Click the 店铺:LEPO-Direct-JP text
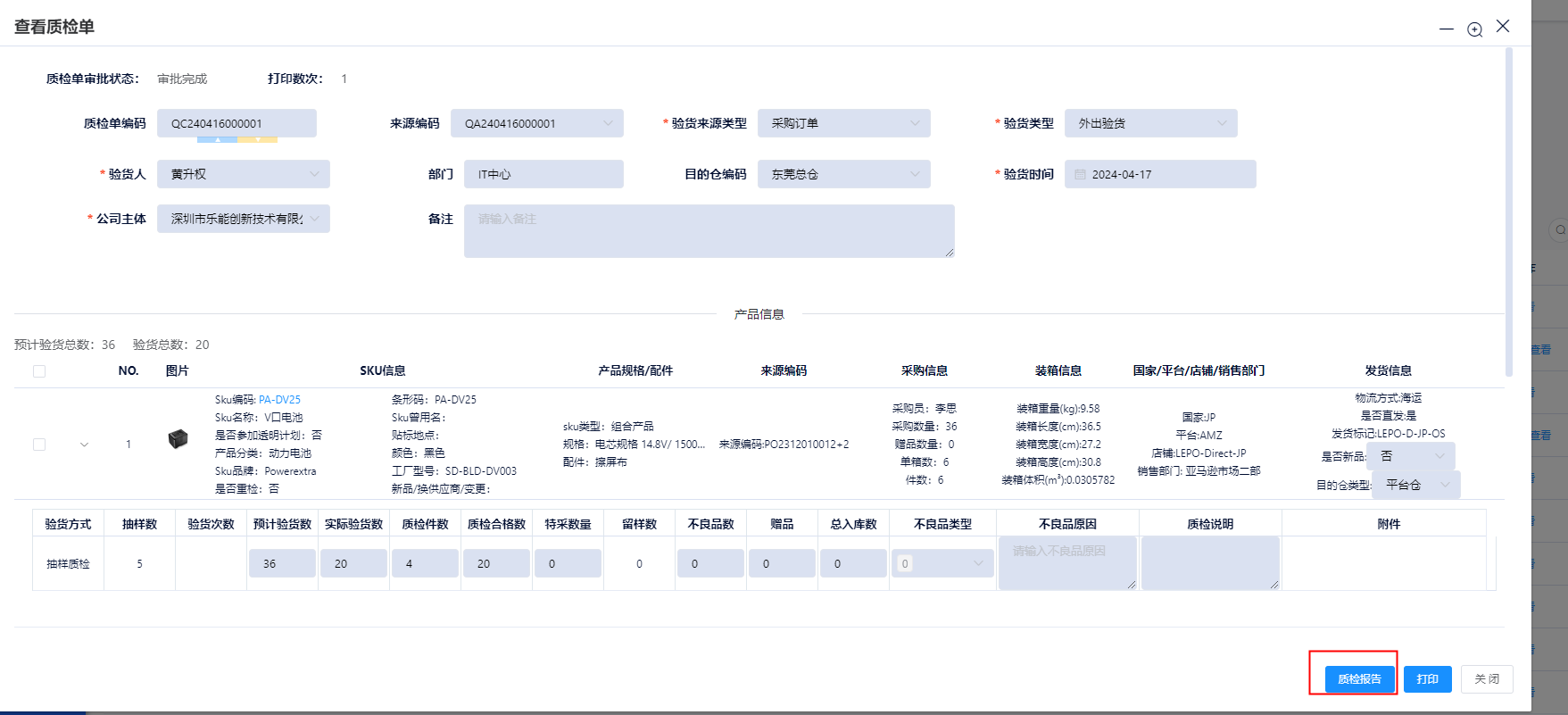This screenshot has width=1568, height=715. click(x=1199, y=453)
